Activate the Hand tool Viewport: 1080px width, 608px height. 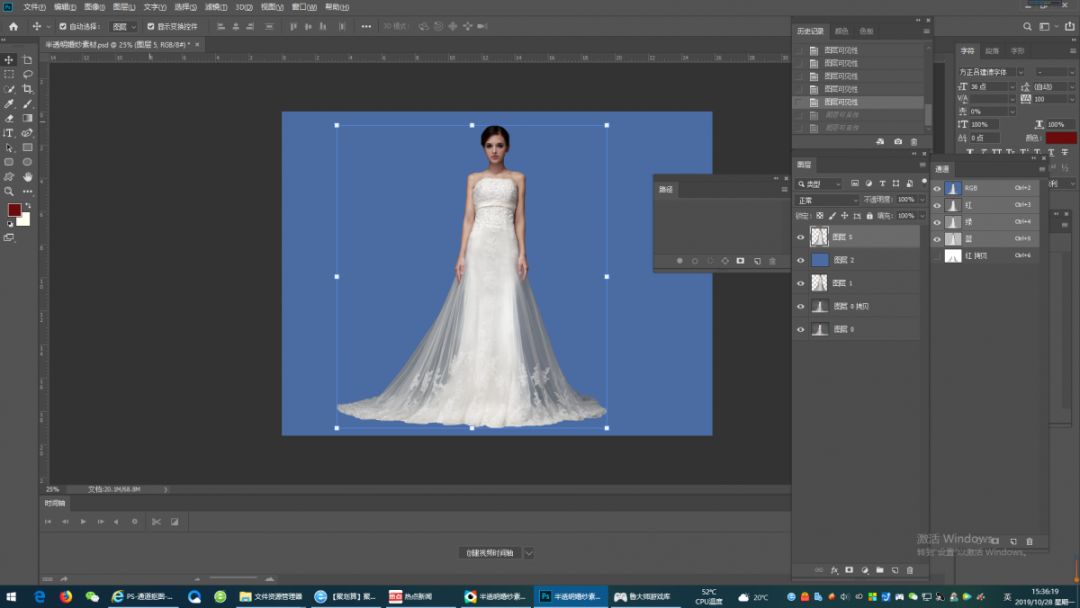(27, 177)
